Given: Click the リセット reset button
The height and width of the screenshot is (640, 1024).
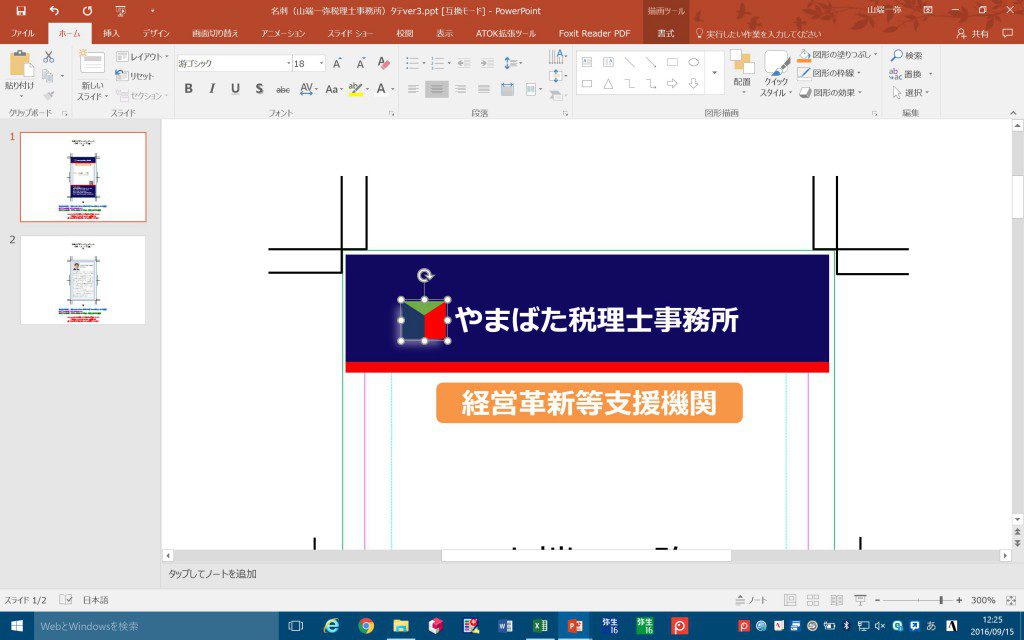Looking at the screenshot, I should coord(135,76).
